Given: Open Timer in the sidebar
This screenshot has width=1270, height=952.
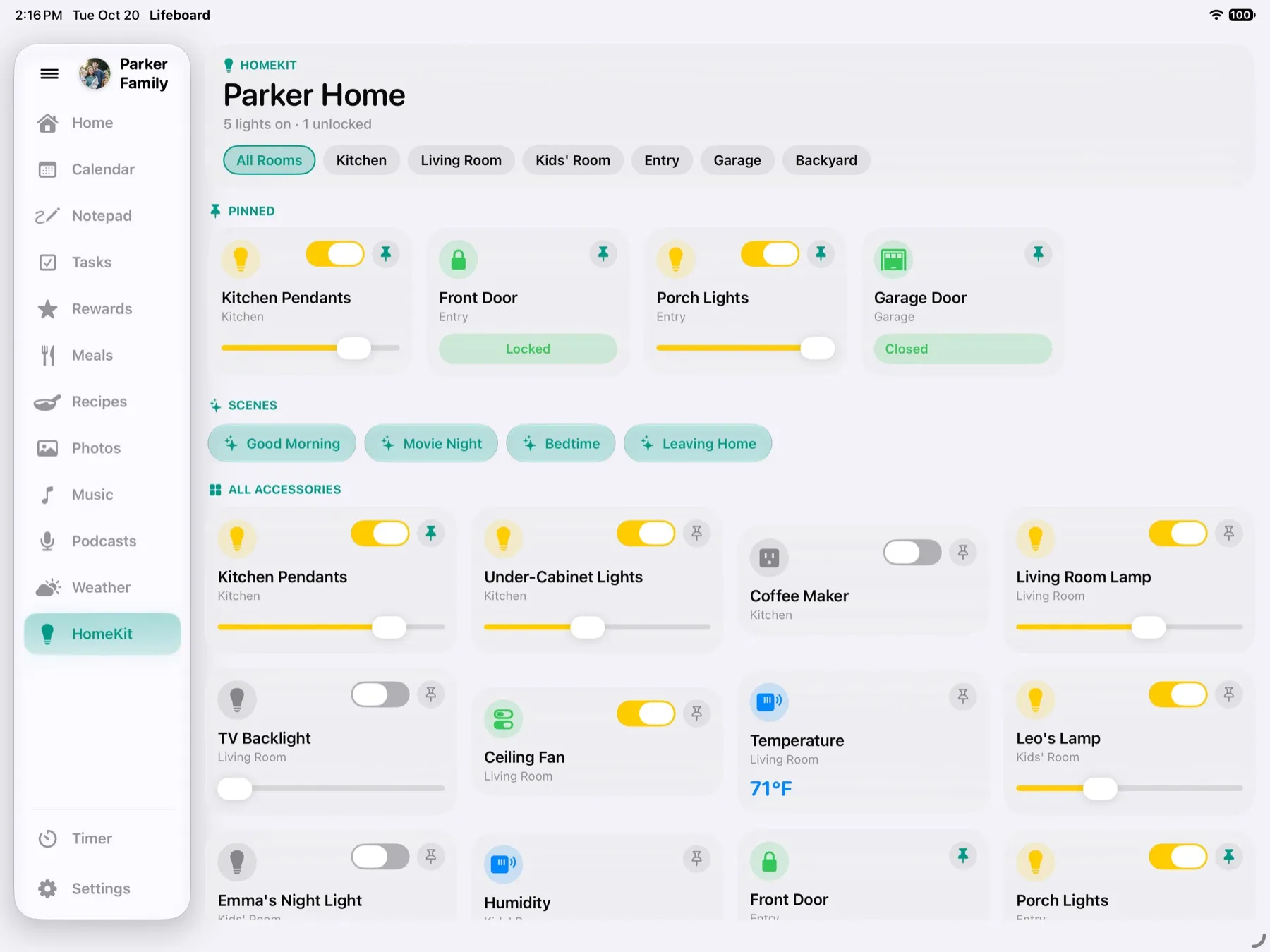Looking at the screenshot, I should [102, 838].
